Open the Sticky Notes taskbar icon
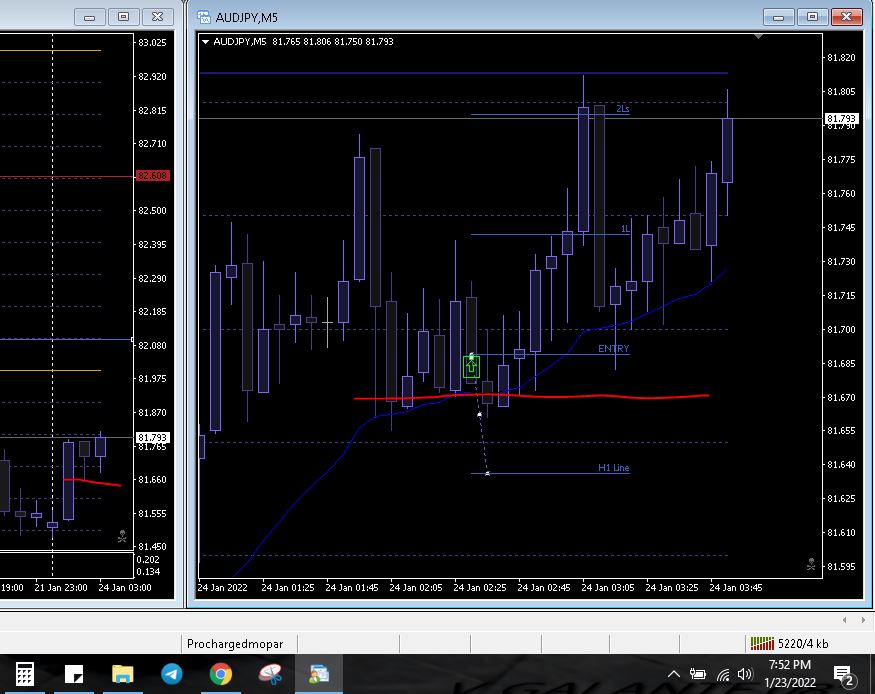The image size is (875, 694). (x=74, y=674)
